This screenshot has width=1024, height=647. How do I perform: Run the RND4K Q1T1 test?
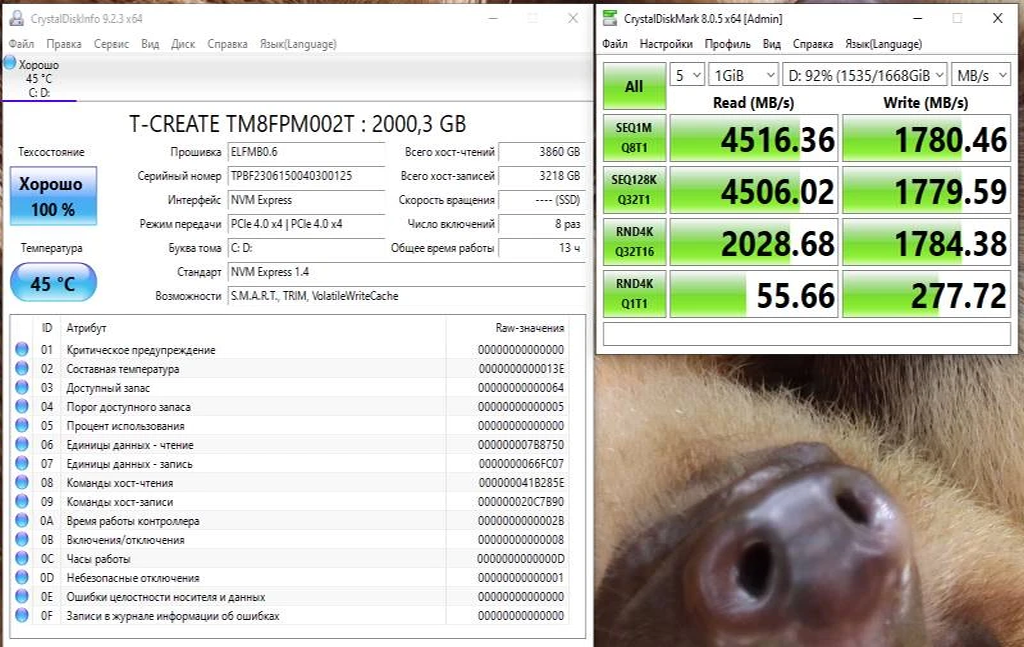[634, 294]
